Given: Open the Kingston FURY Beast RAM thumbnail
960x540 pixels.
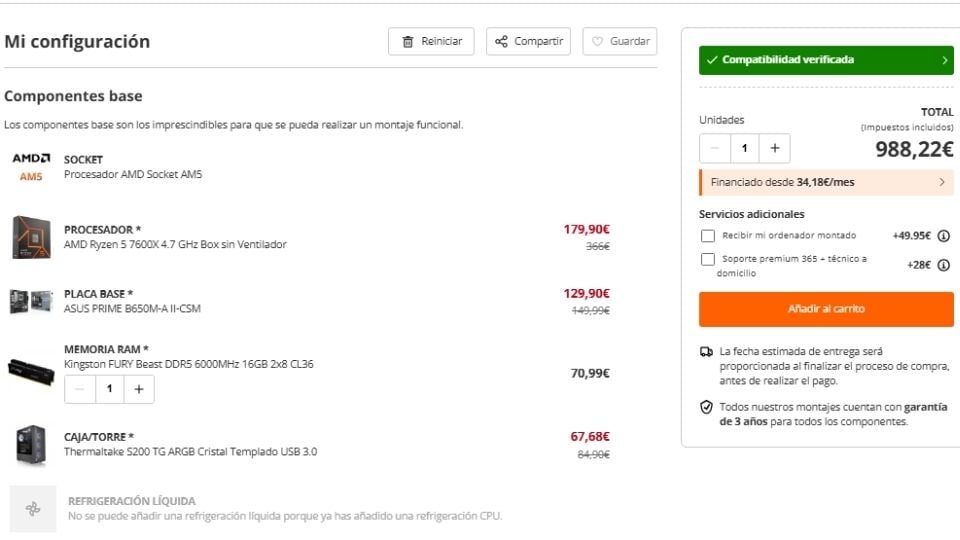Looking at the screenshot, I should [x=31, y=372].
